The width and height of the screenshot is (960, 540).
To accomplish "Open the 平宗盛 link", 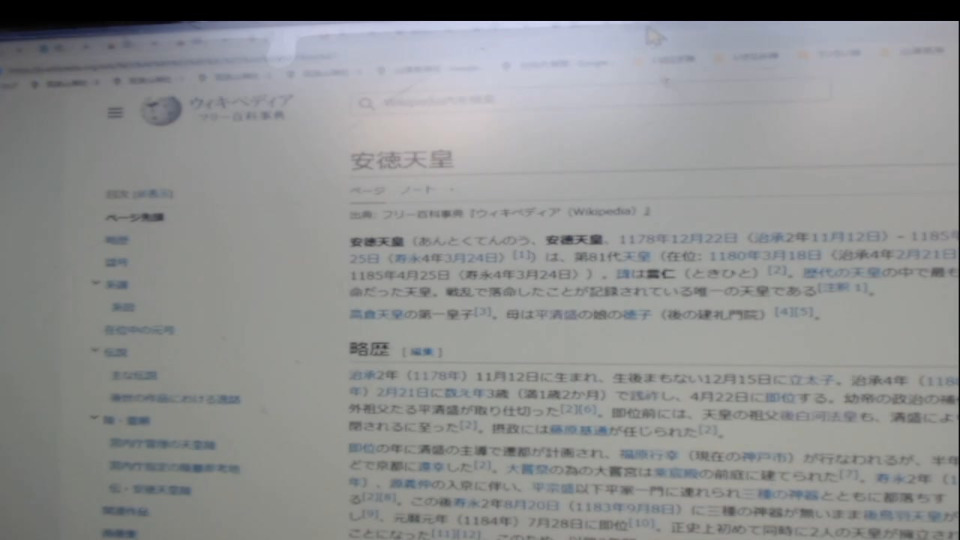I will click(x=553, y=488).
